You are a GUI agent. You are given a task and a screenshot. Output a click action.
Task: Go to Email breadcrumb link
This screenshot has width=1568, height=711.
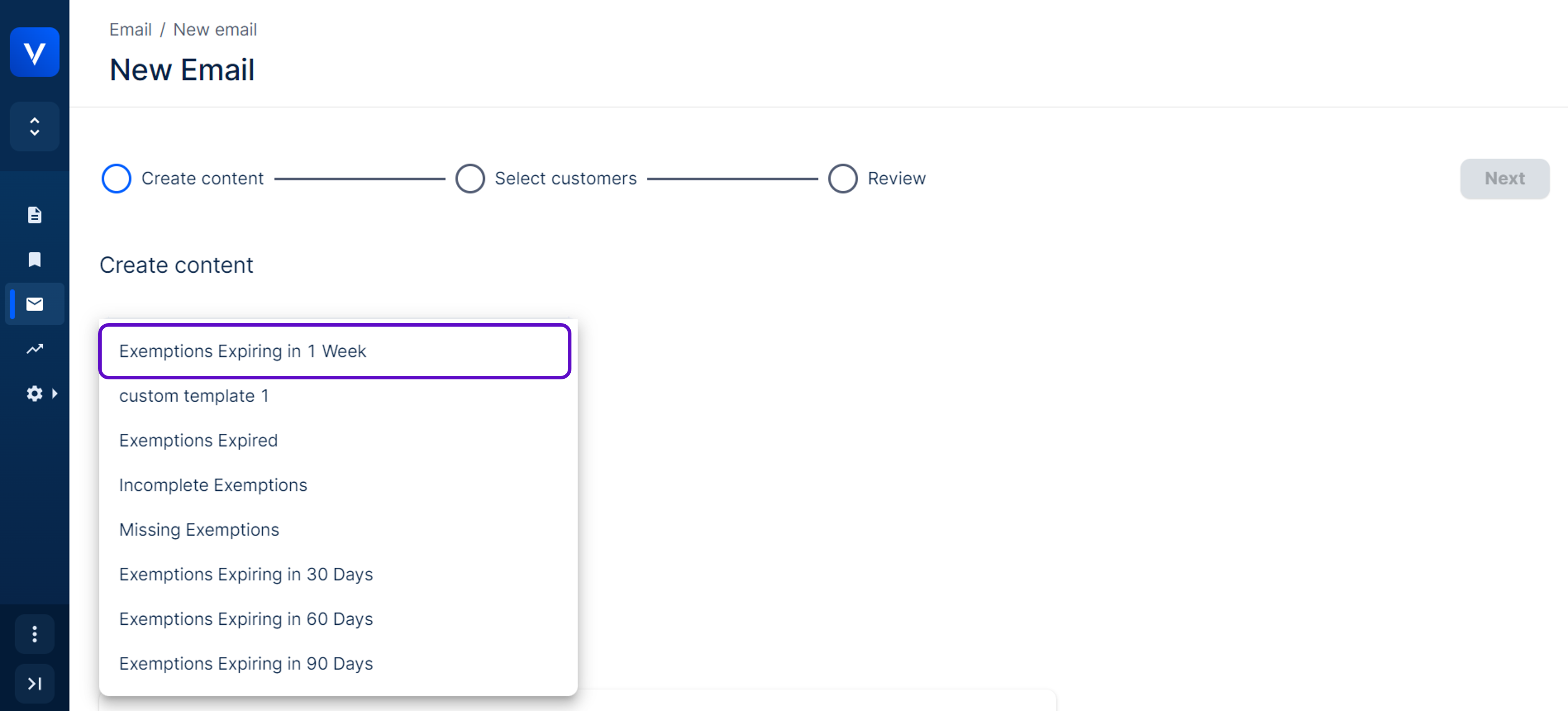click(x=130, y=29)
